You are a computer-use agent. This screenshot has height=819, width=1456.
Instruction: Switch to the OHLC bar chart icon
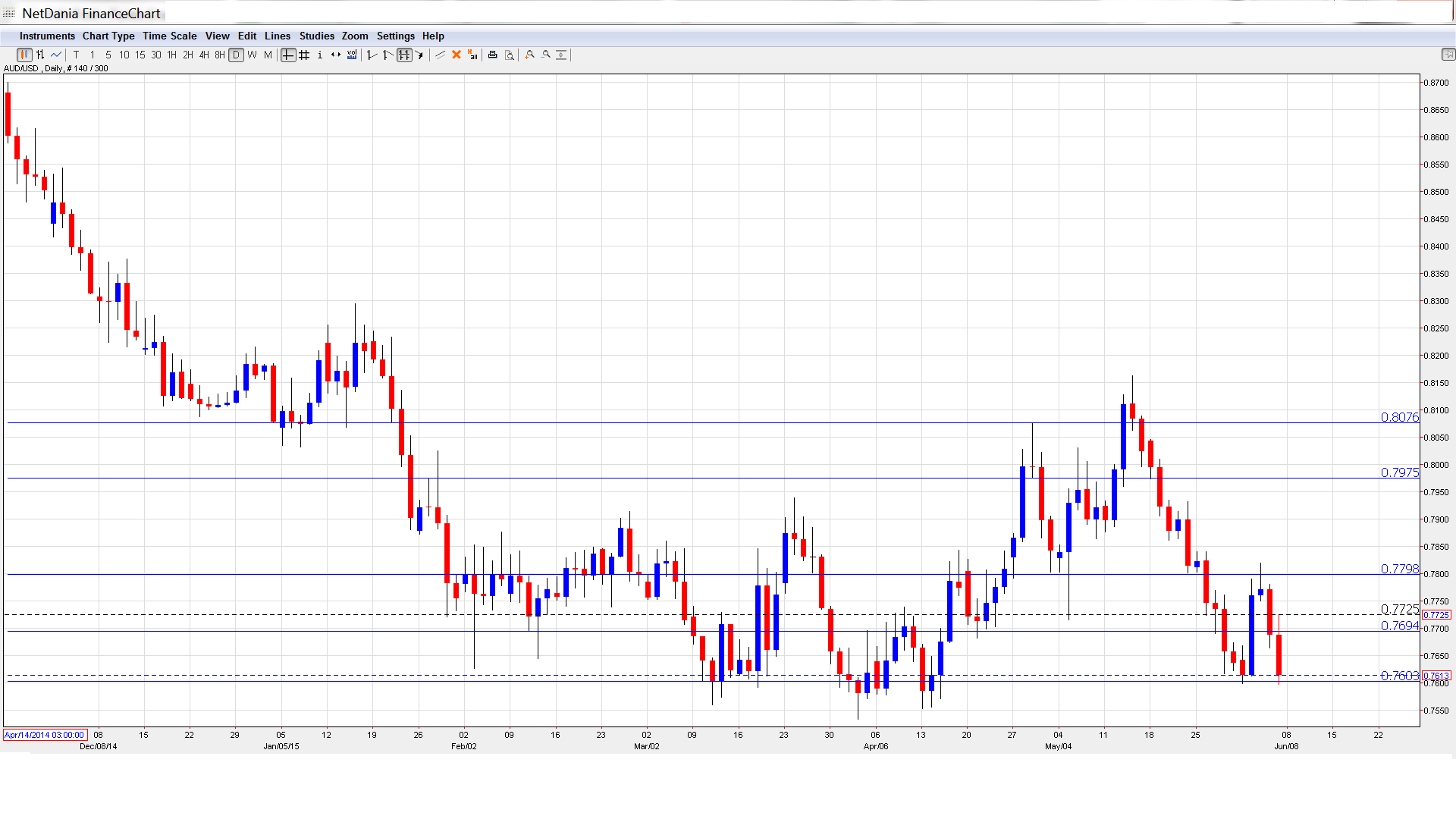[40, 55]
